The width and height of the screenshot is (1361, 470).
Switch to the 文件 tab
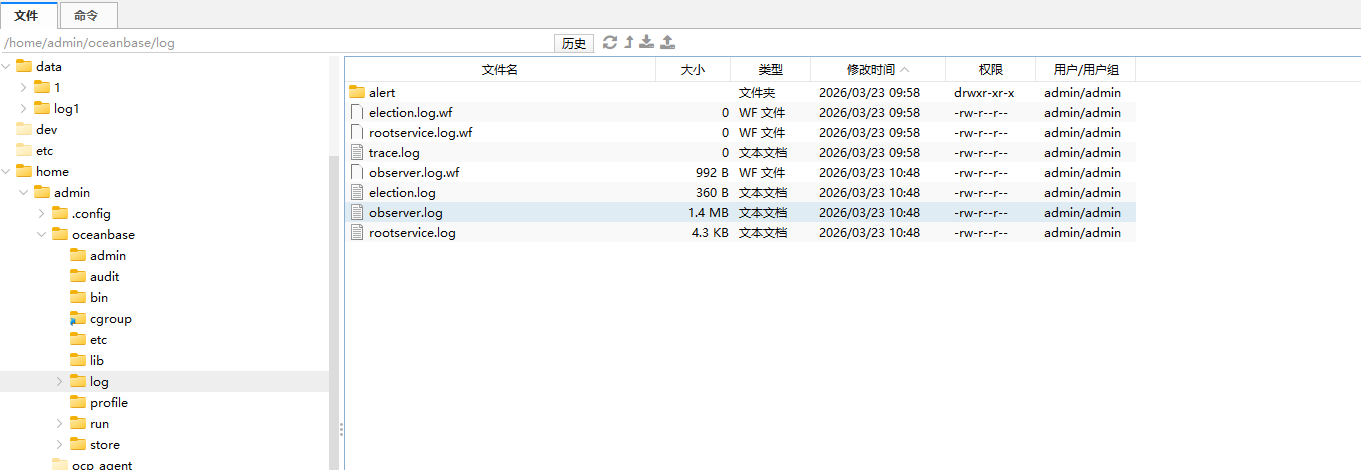pos(27,15)
